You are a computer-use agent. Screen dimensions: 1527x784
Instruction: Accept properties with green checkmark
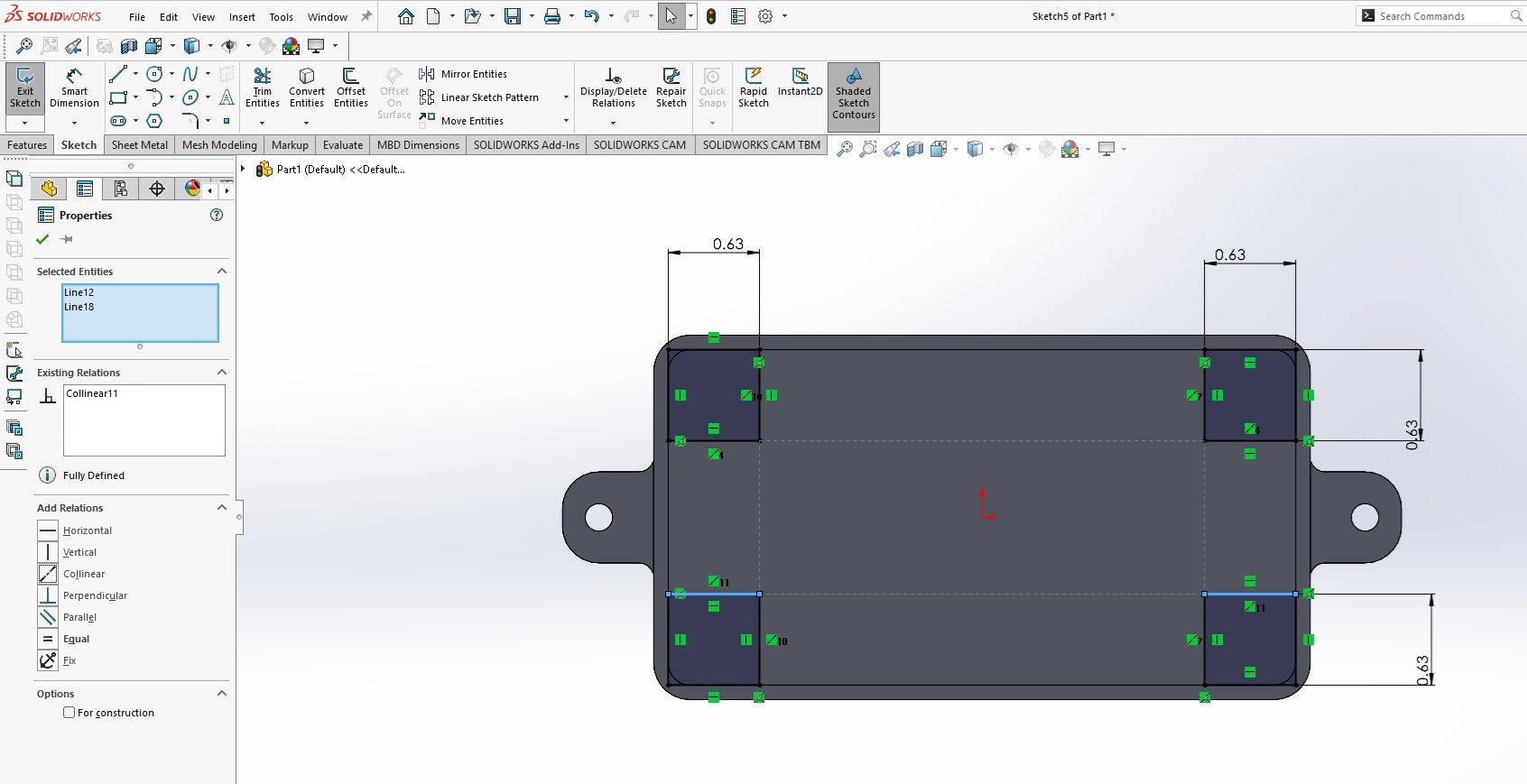pyautogui.click(x=42, y=239)
